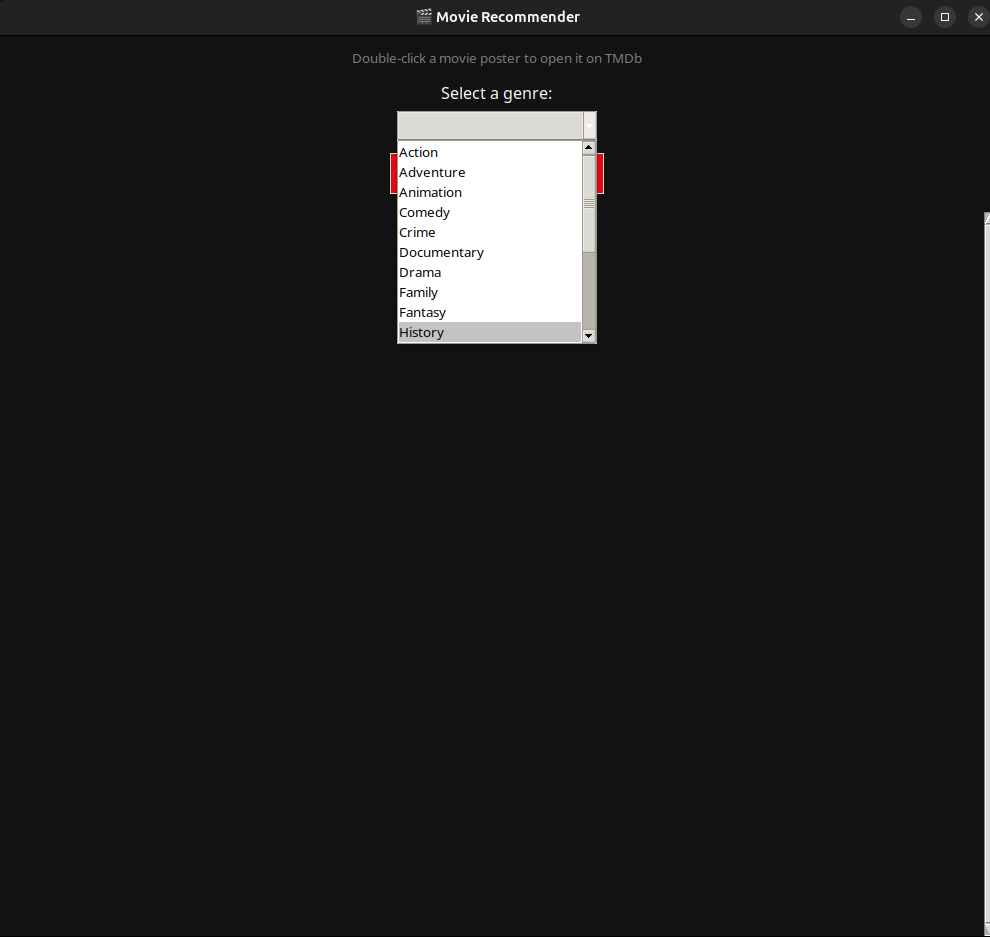Close the Movie Recommender window
The image size is (990, 937).
[979, 17]
